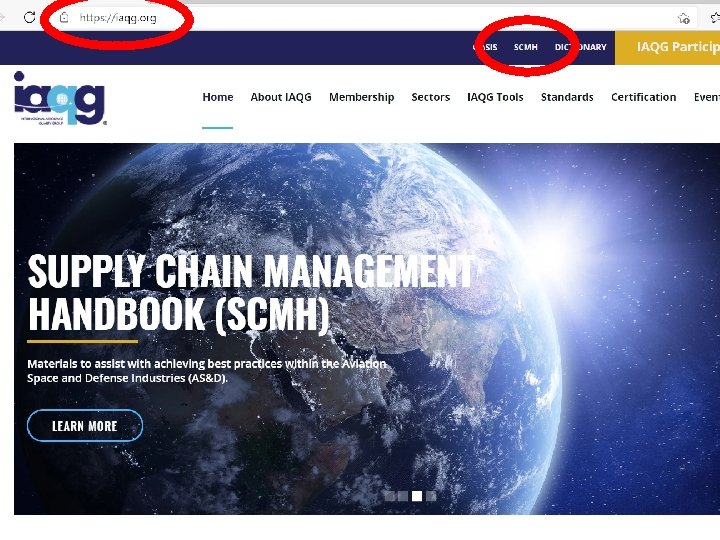Screen dimensions: 720x540
Task: Open the OASIS link in top bar
Action: coord(485,47)
